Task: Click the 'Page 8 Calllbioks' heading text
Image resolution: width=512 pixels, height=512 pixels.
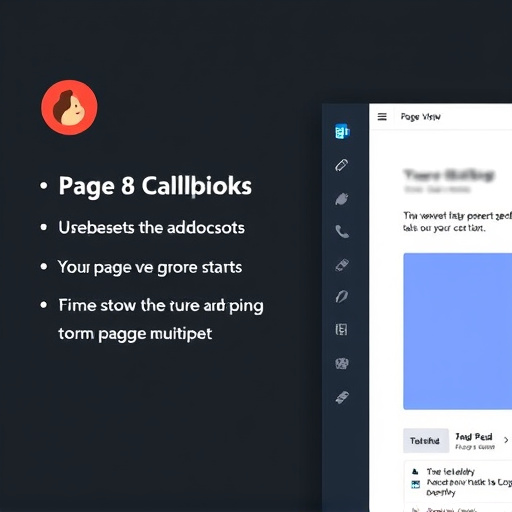Action: click(155, 186)
